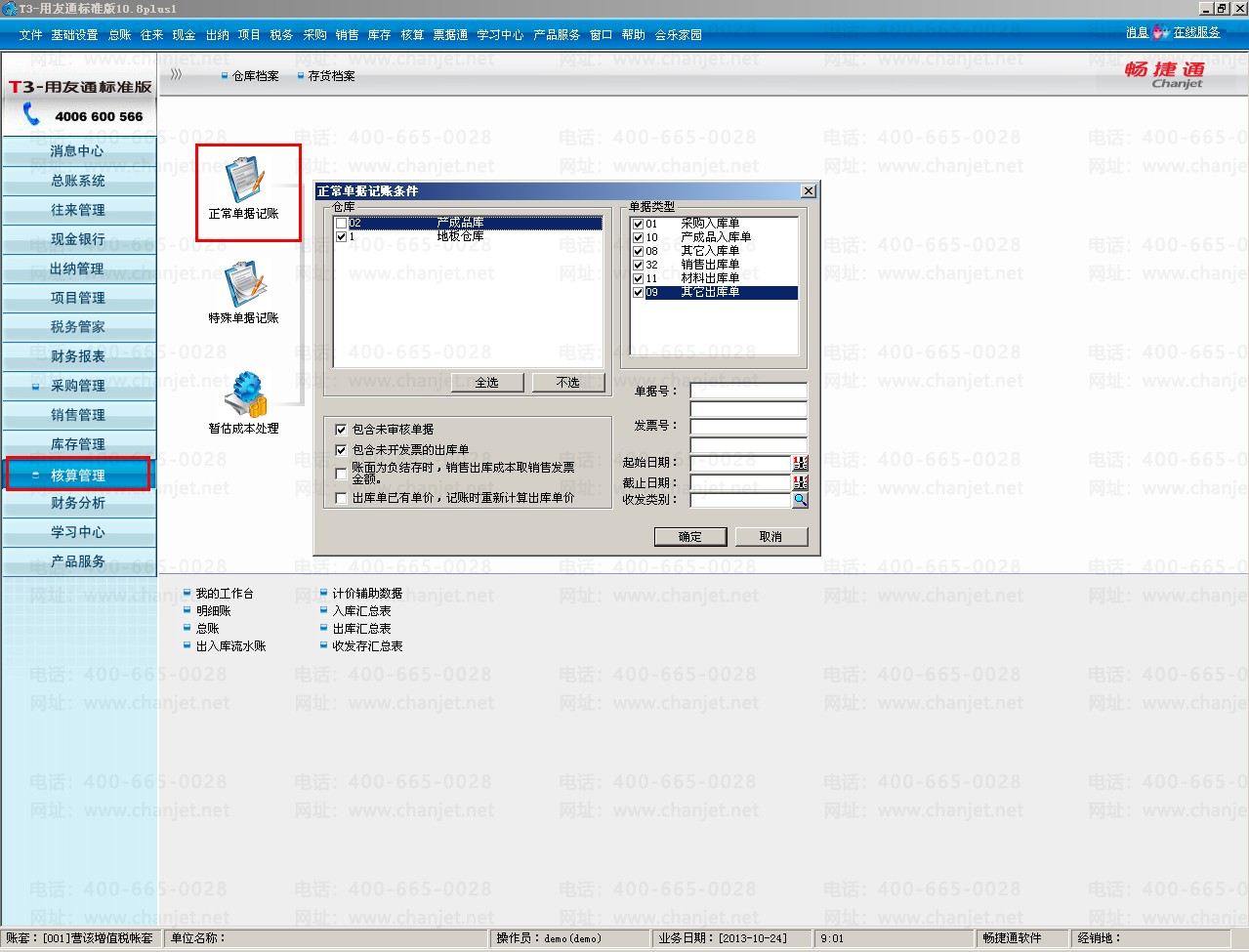Screen dimensions: 1249x952
Task: Uncheck 包含未审核单据
Action: click(341, 429)
